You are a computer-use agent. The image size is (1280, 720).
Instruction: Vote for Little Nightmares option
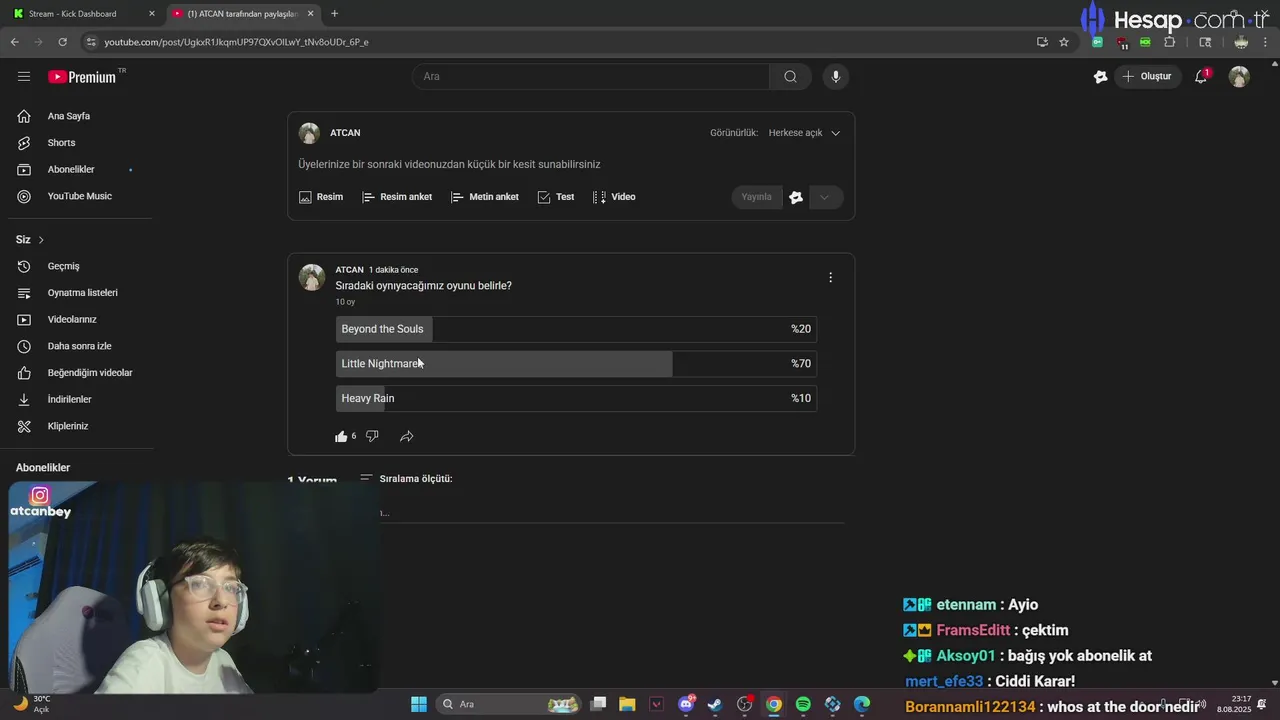576,364
